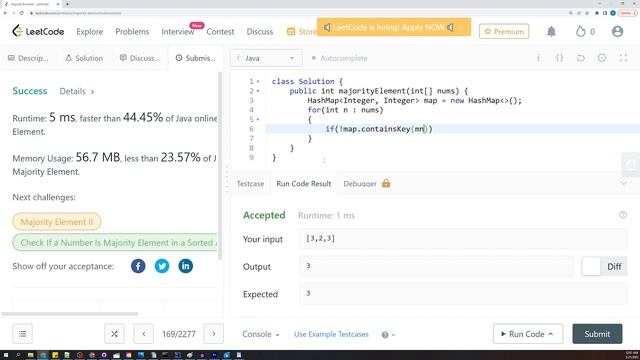Open problem list menu icon
The image size is (640, 360).
point(22,334)
